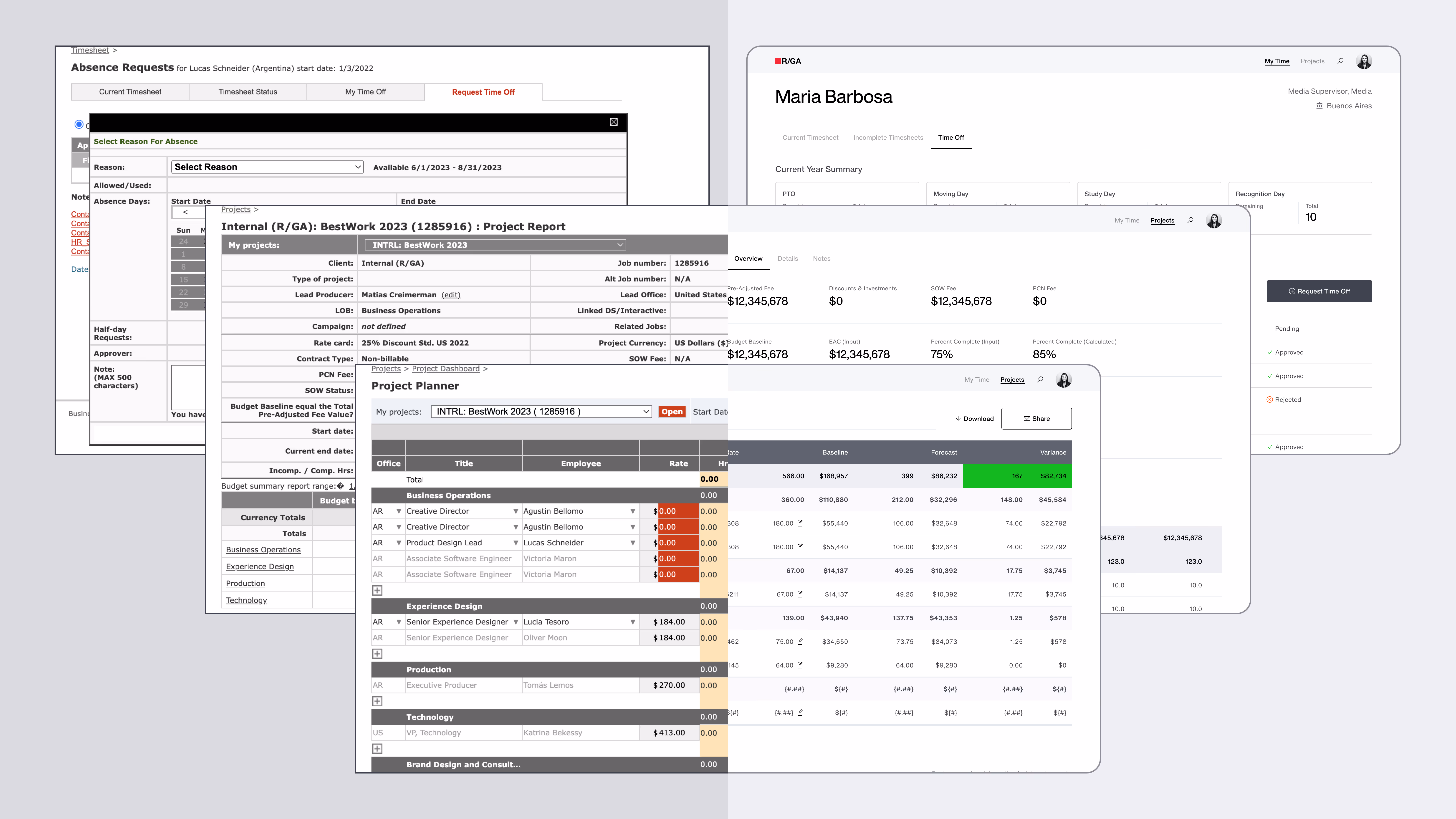The width and height of the screenshot is (1456, 819).
Task: Click the edit icon next to 64.00
Action: (x=800, y=665)
